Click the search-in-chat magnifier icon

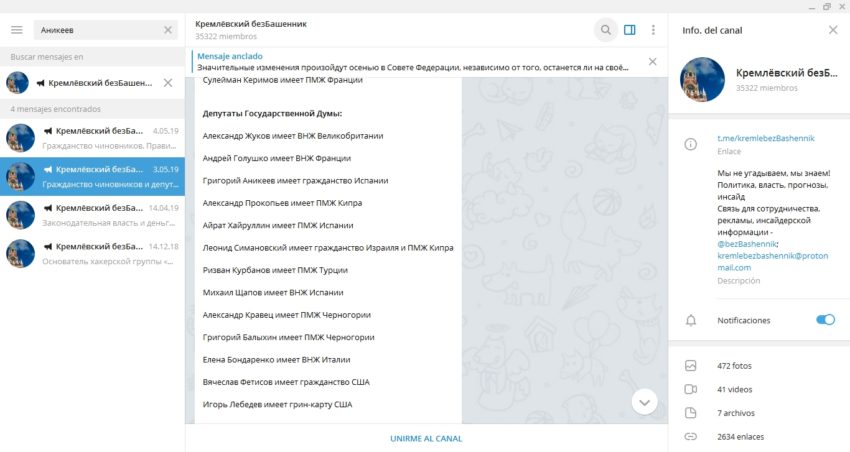tap(606, 30)
